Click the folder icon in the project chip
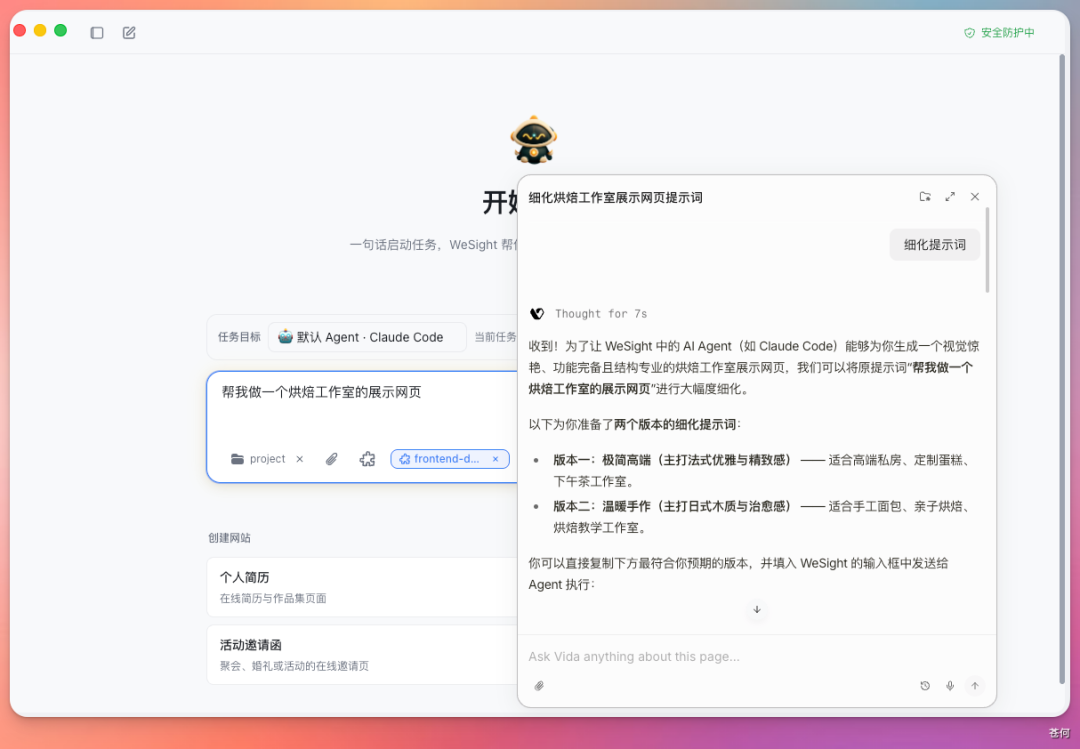1080x749 pixels. click(237, 459)
